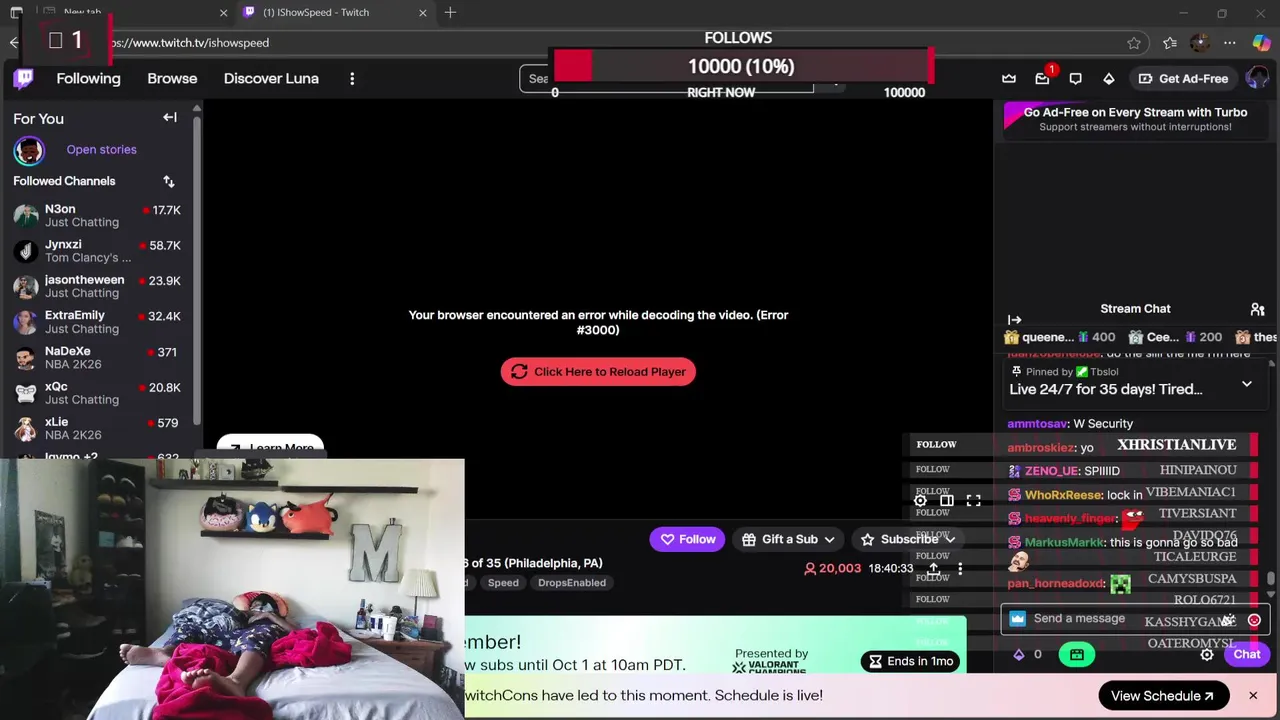Collapse the For You sidebar
The height and width of the screenshot is (720, 1280).
170,118
